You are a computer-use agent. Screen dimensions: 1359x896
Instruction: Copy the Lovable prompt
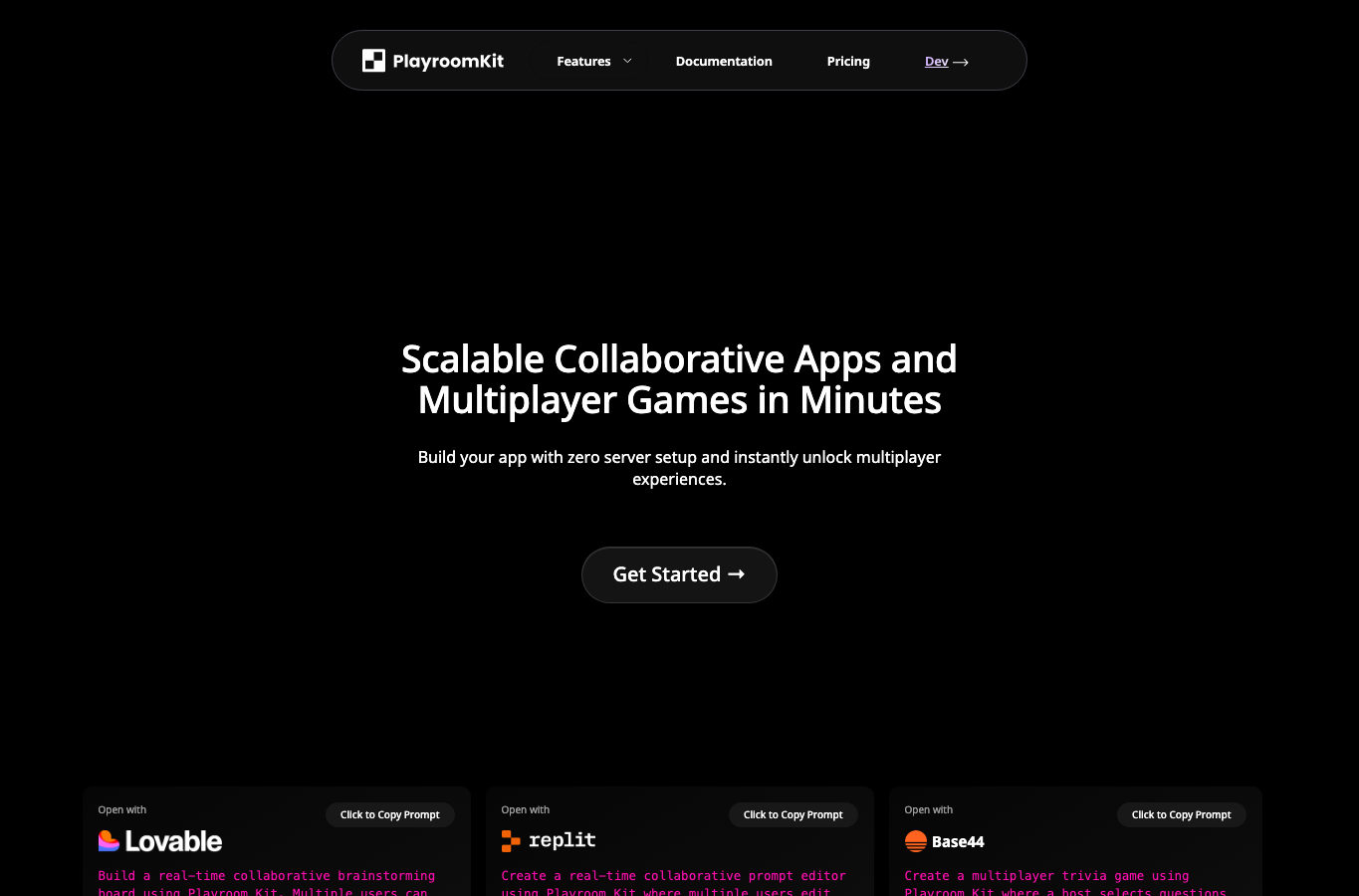pyautogui.click(x=390, y=814)
